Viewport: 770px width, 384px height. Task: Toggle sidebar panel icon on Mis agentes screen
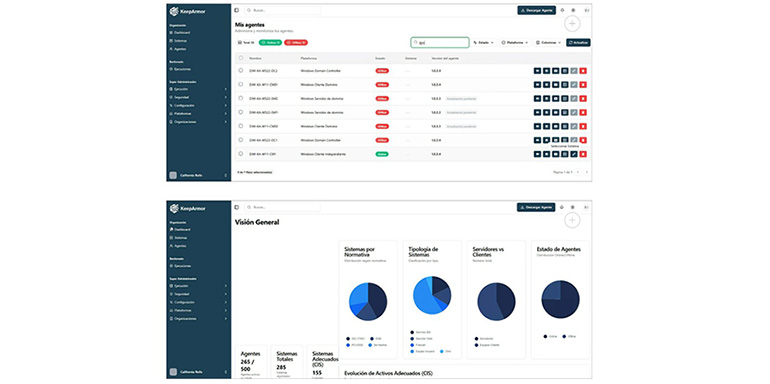pos(237,10)
